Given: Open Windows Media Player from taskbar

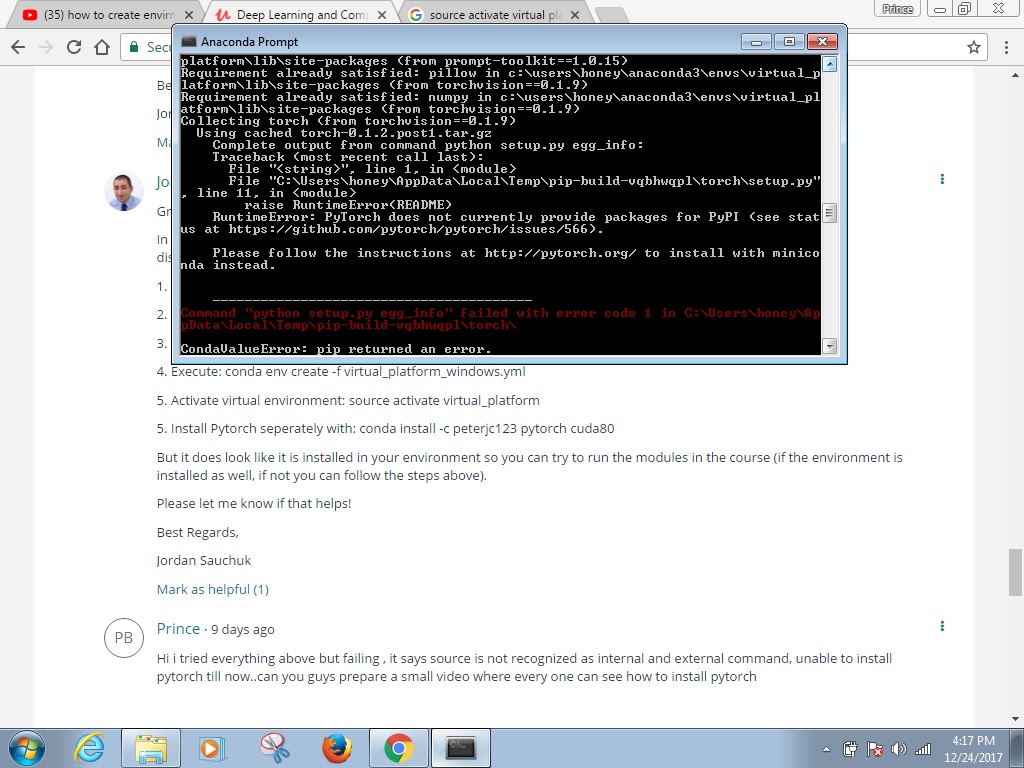Looking at the screenshot, I should tap(211, 748).
